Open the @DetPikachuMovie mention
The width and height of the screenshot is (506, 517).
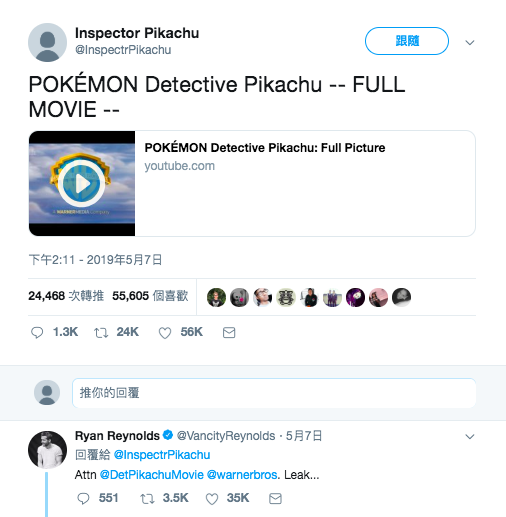(152, 475)
